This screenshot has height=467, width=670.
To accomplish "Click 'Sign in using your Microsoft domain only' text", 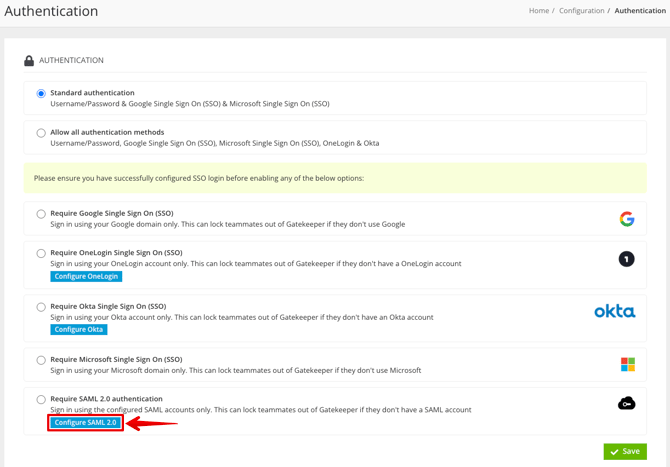I will 236,370.
